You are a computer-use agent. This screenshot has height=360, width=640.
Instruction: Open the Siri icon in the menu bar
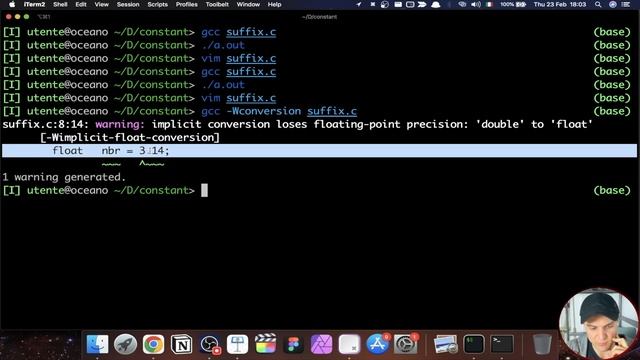click(x=613, y=4)
